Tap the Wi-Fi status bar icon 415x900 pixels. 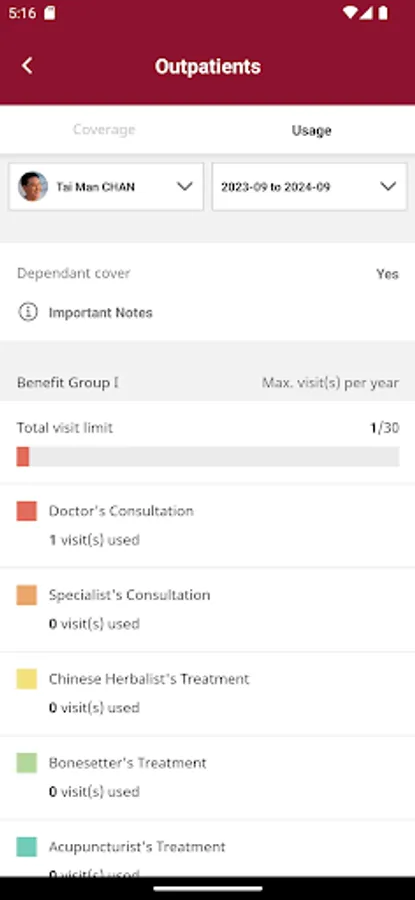tap(349, 13)
